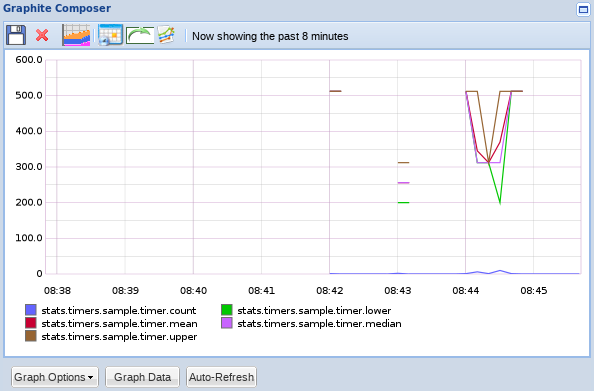Open the graph list stacked chart icon

76,35
